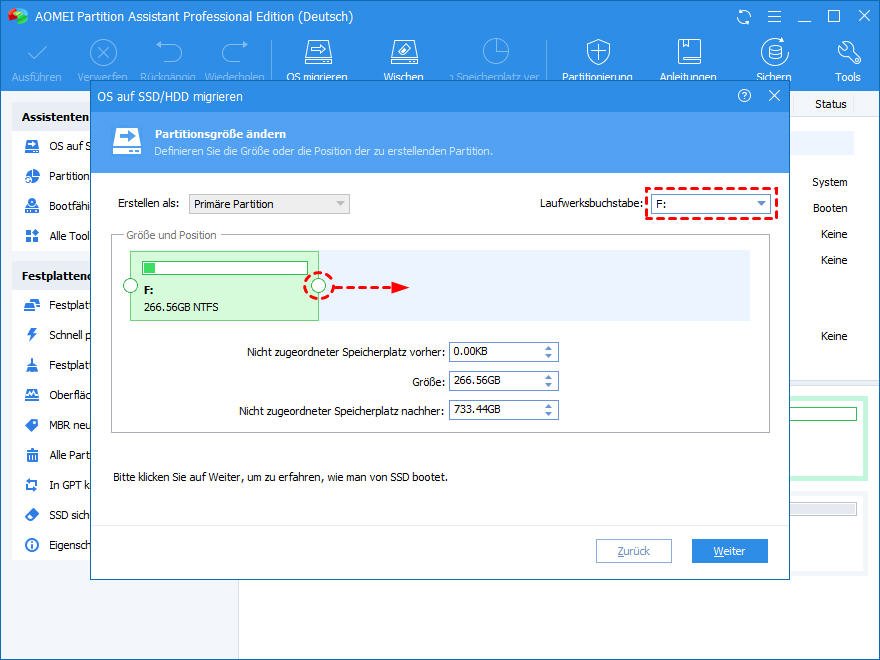880x660 pixels.
Task: Click the right resize handle of partition F:
Action: [319, 287]
